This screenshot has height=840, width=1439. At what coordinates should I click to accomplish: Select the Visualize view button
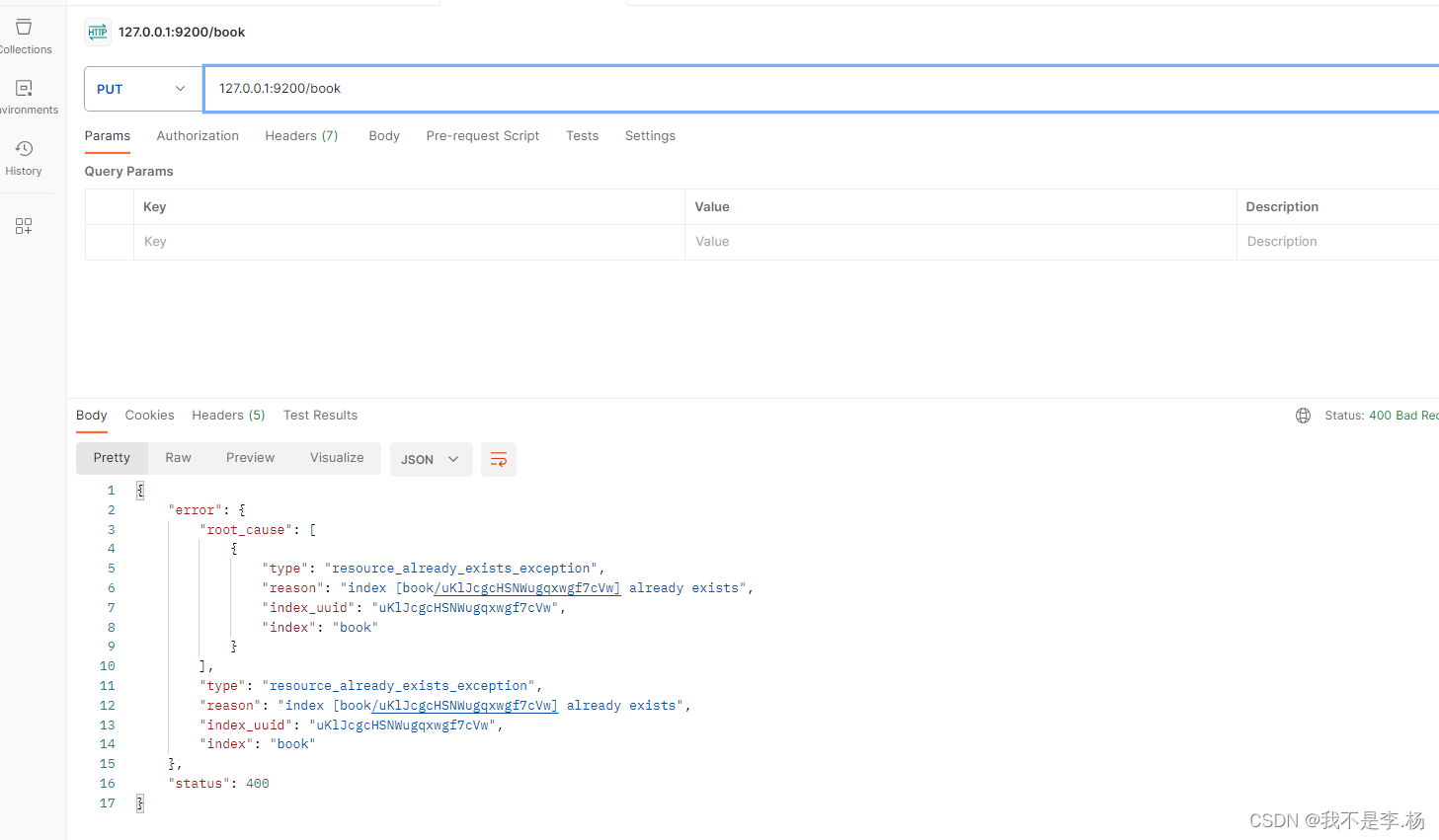337,458
